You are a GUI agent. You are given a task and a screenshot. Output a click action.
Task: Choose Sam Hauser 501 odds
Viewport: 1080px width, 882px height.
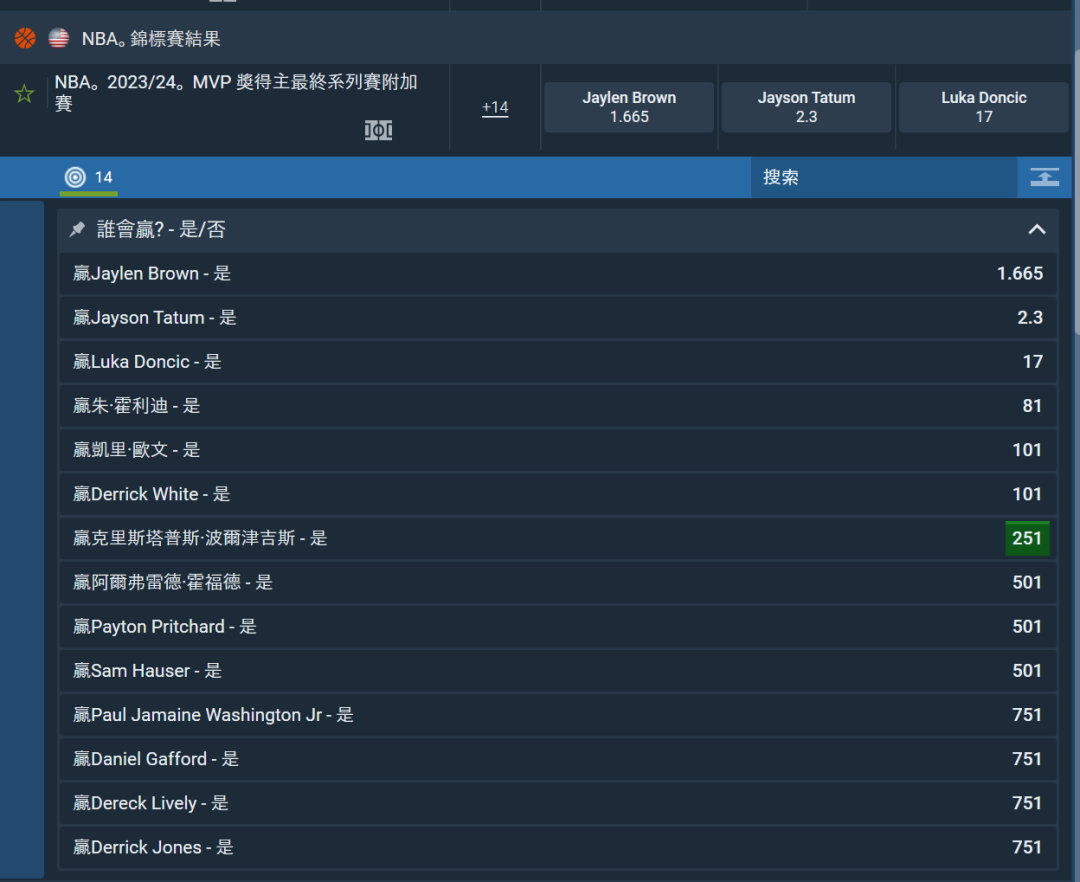pyautogui.click(x=1026, y=670)
